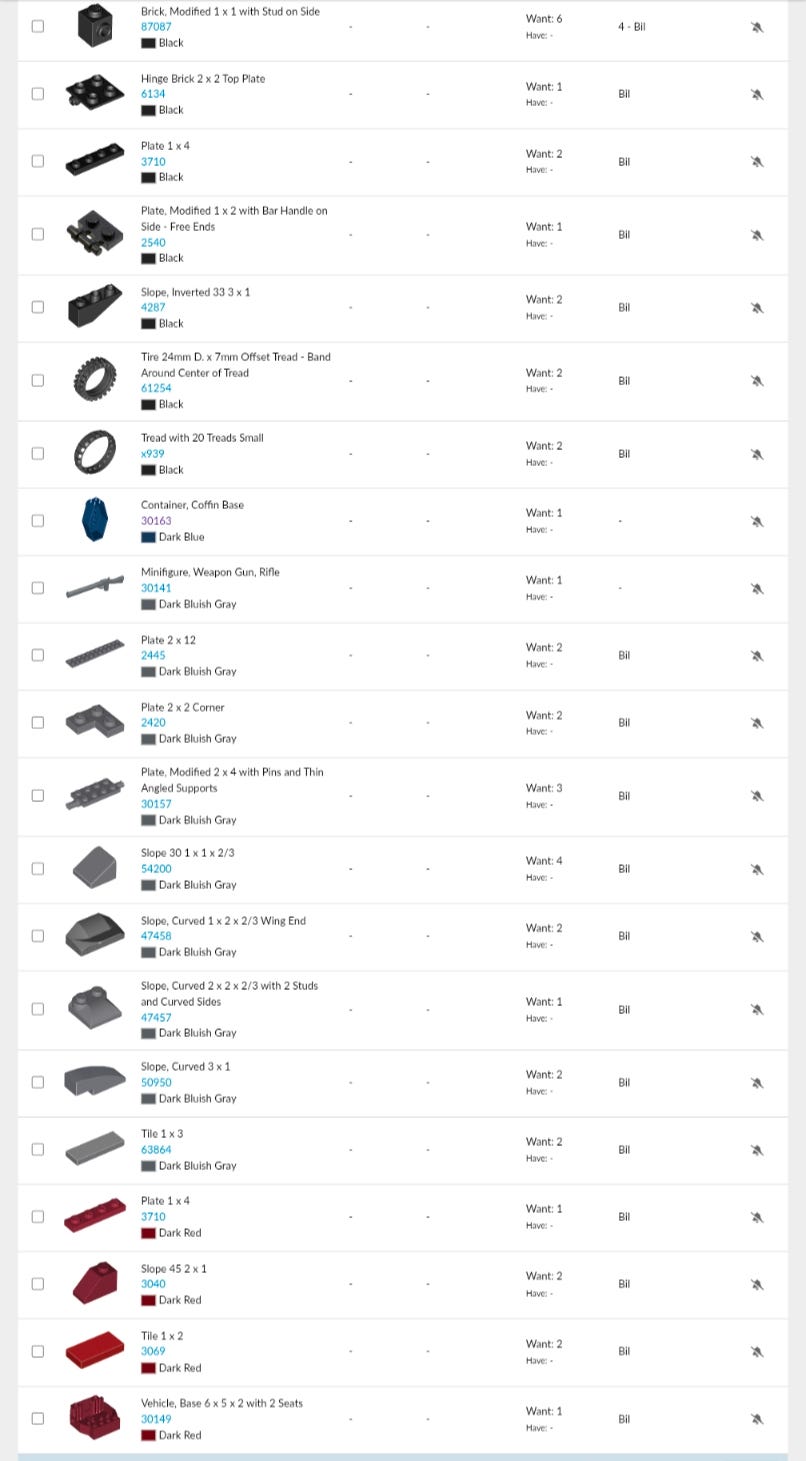Screen dimensions: 806x1461
Task: Select the Tire 24mm D. x 7mm row checkbox
Action: [38, 380]
